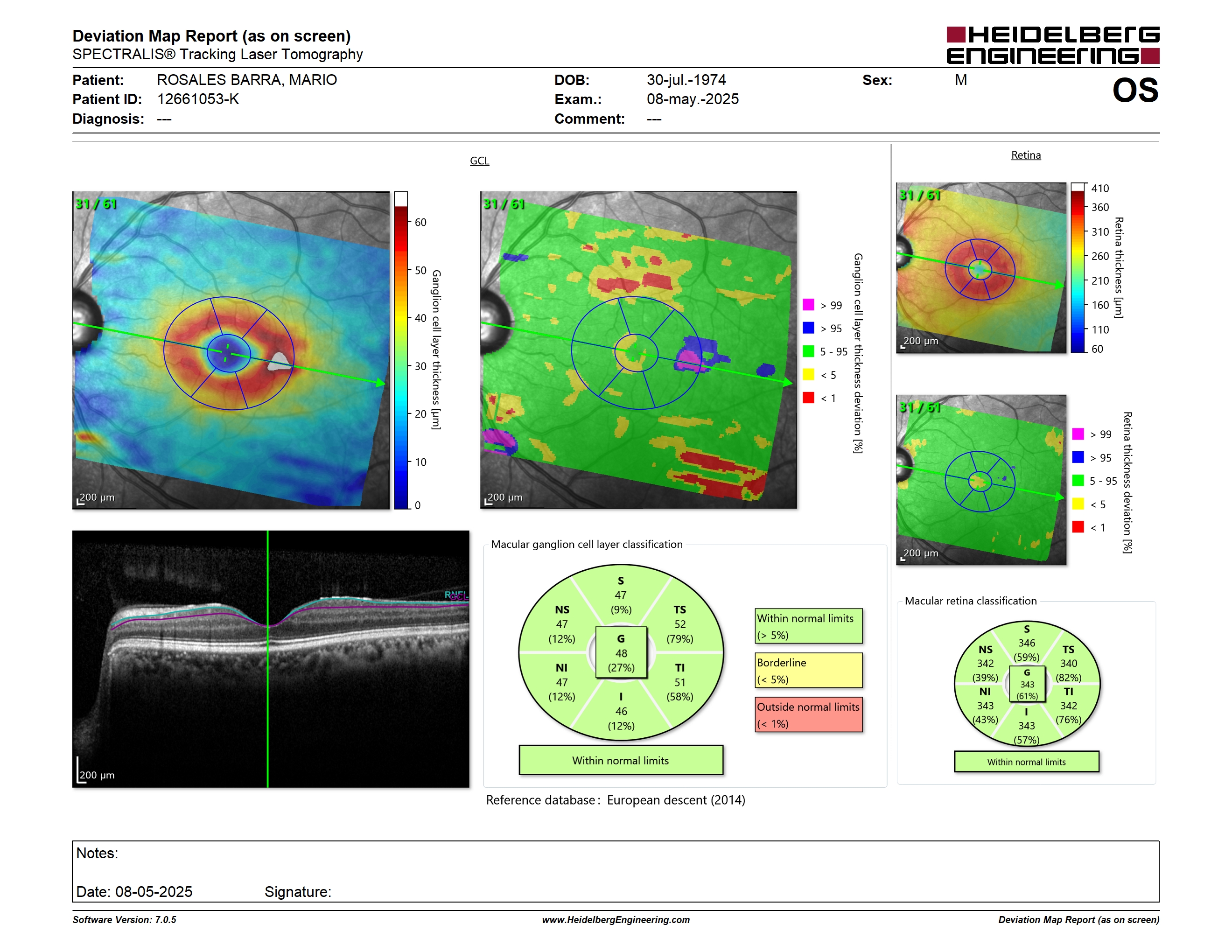Click the retina sector I value 343 (57%)

tap(1026, 733)
